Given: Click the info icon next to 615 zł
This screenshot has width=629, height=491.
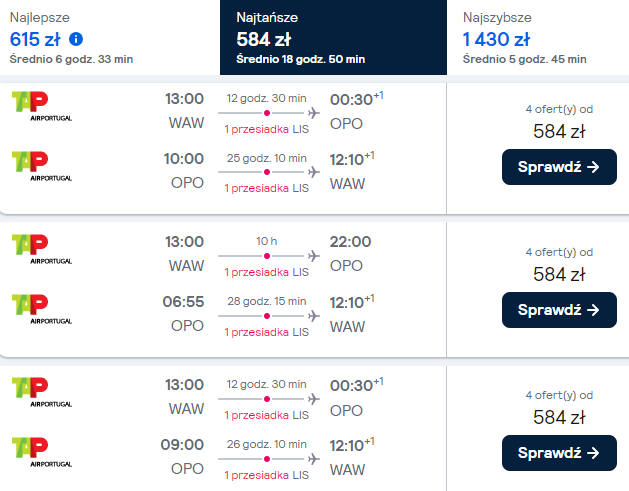Looking at the screenshot, I should point(77,40).
